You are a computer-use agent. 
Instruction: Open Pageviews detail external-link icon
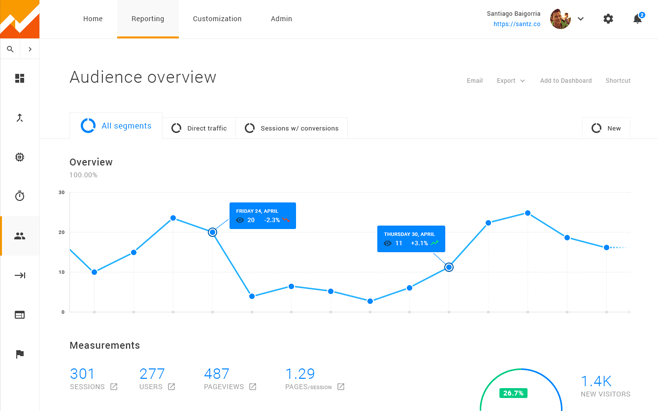click(253, 387)
